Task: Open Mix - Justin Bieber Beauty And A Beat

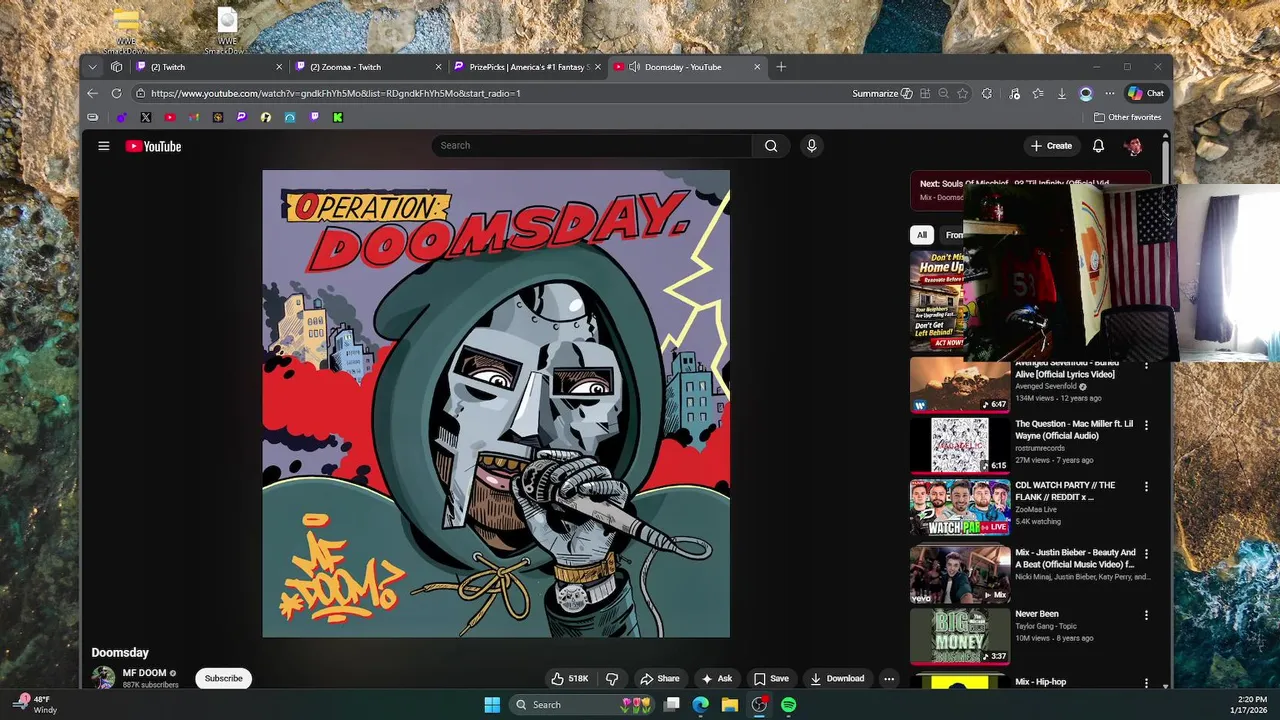Action: (x=1075, y=558)
